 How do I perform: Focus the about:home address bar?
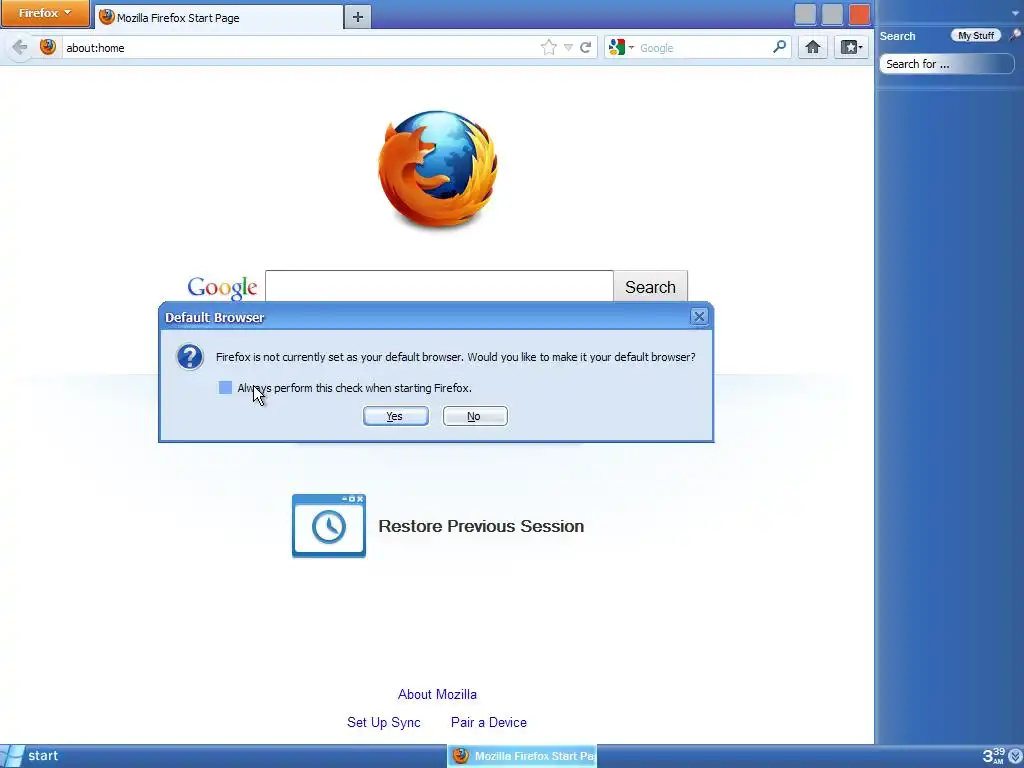point(300,48)
